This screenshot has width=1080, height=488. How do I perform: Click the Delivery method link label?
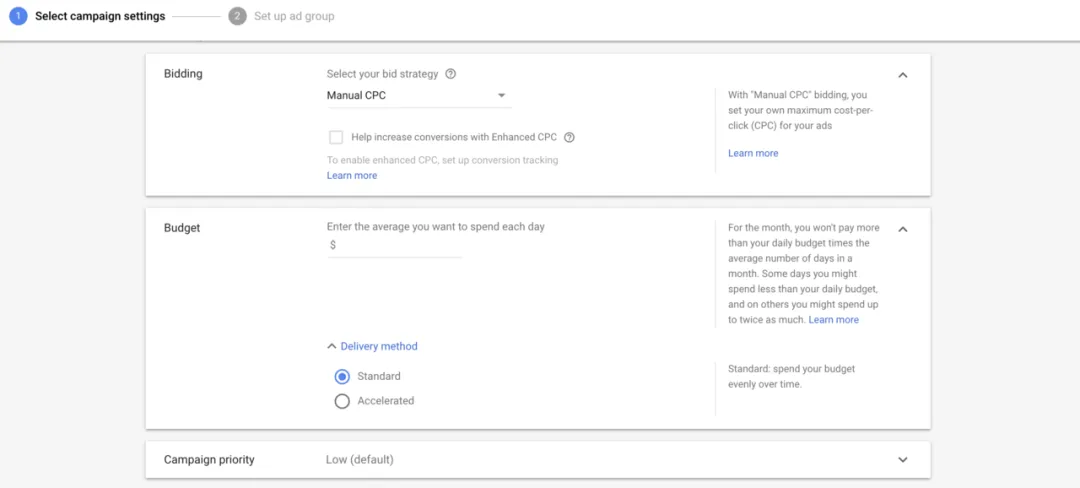(379, 346)
